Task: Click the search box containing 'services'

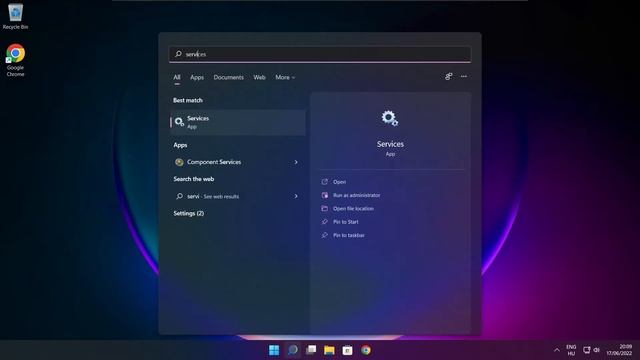Action: pyautogui.click(x=320, y=54)
